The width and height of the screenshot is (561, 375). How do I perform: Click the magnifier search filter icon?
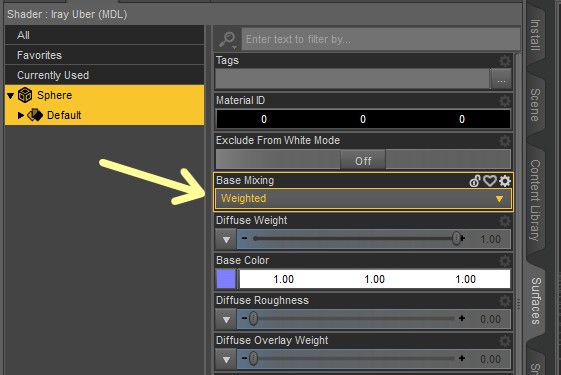[228, 39]
